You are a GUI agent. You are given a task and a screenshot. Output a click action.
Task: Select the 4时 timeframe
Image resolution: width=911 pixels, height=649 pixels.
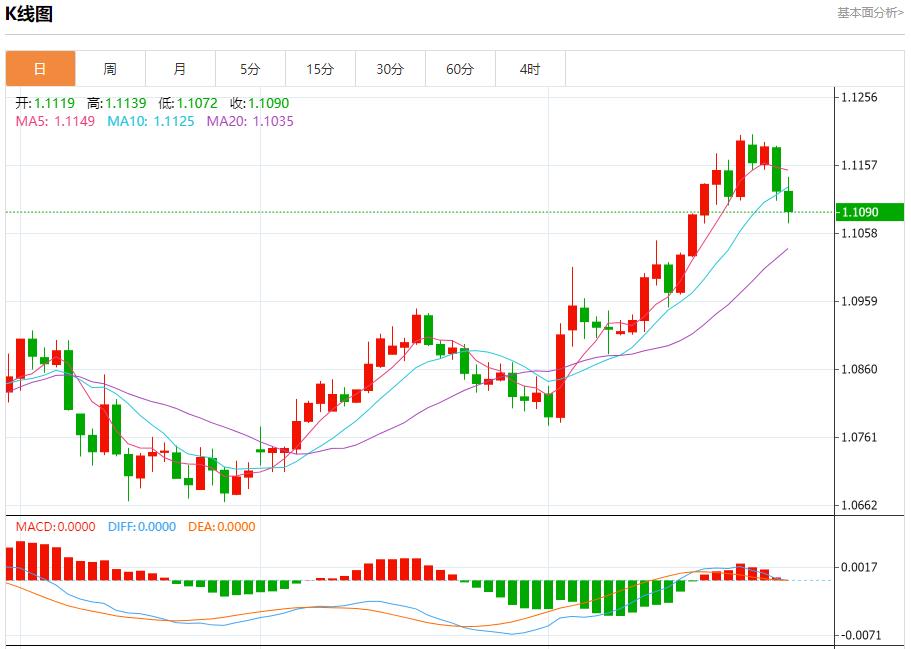point(530,68)
